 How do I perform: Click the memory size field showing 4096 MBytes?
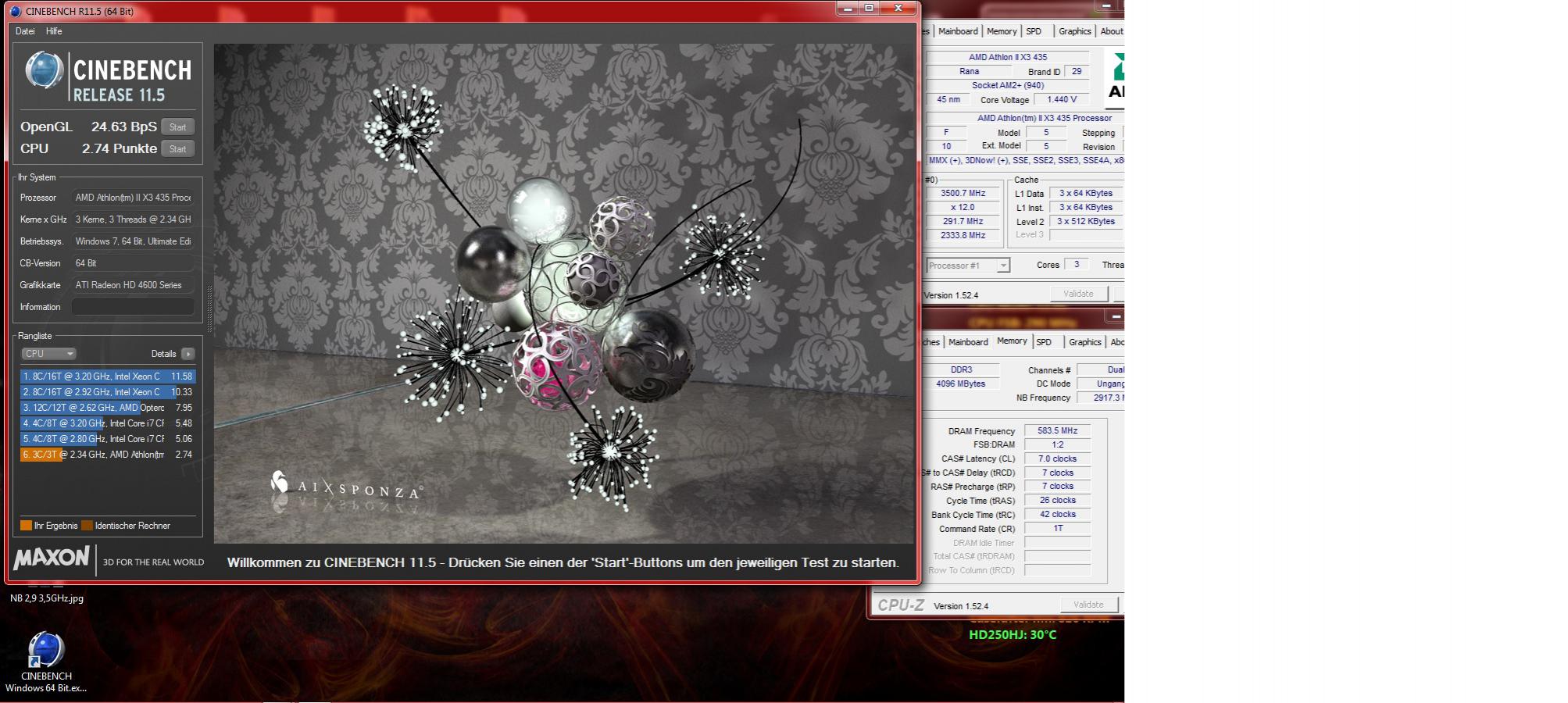click(x=961, y=384)
